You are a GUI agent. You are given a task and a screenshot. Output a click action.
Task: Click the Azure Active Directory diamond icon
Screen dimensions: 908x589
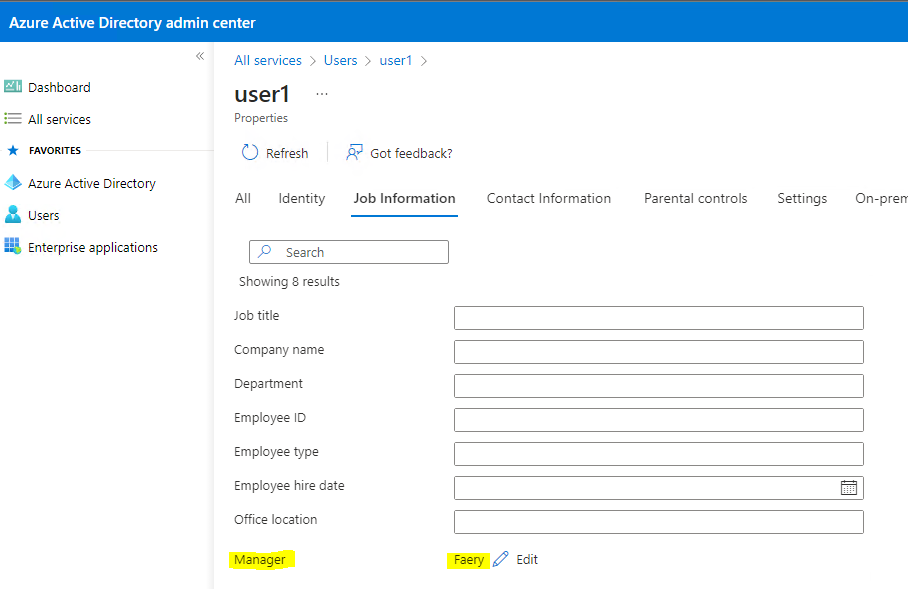[13, 183]
